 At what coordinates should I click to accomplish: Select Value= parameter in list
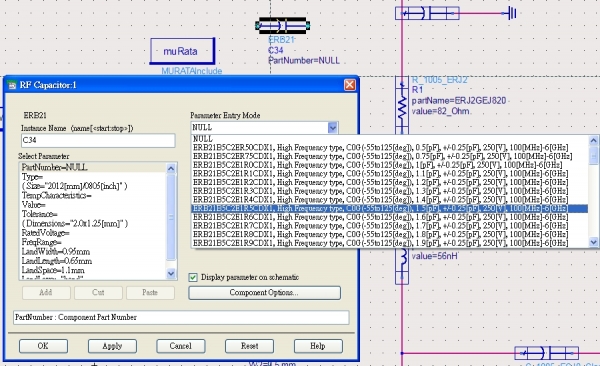[x=93, y=205]
